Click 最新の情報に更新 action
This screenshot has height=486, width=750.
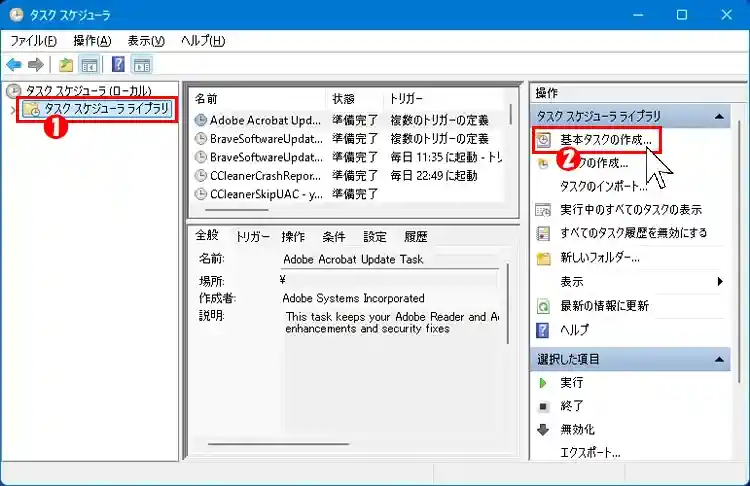tap(604, 306)
